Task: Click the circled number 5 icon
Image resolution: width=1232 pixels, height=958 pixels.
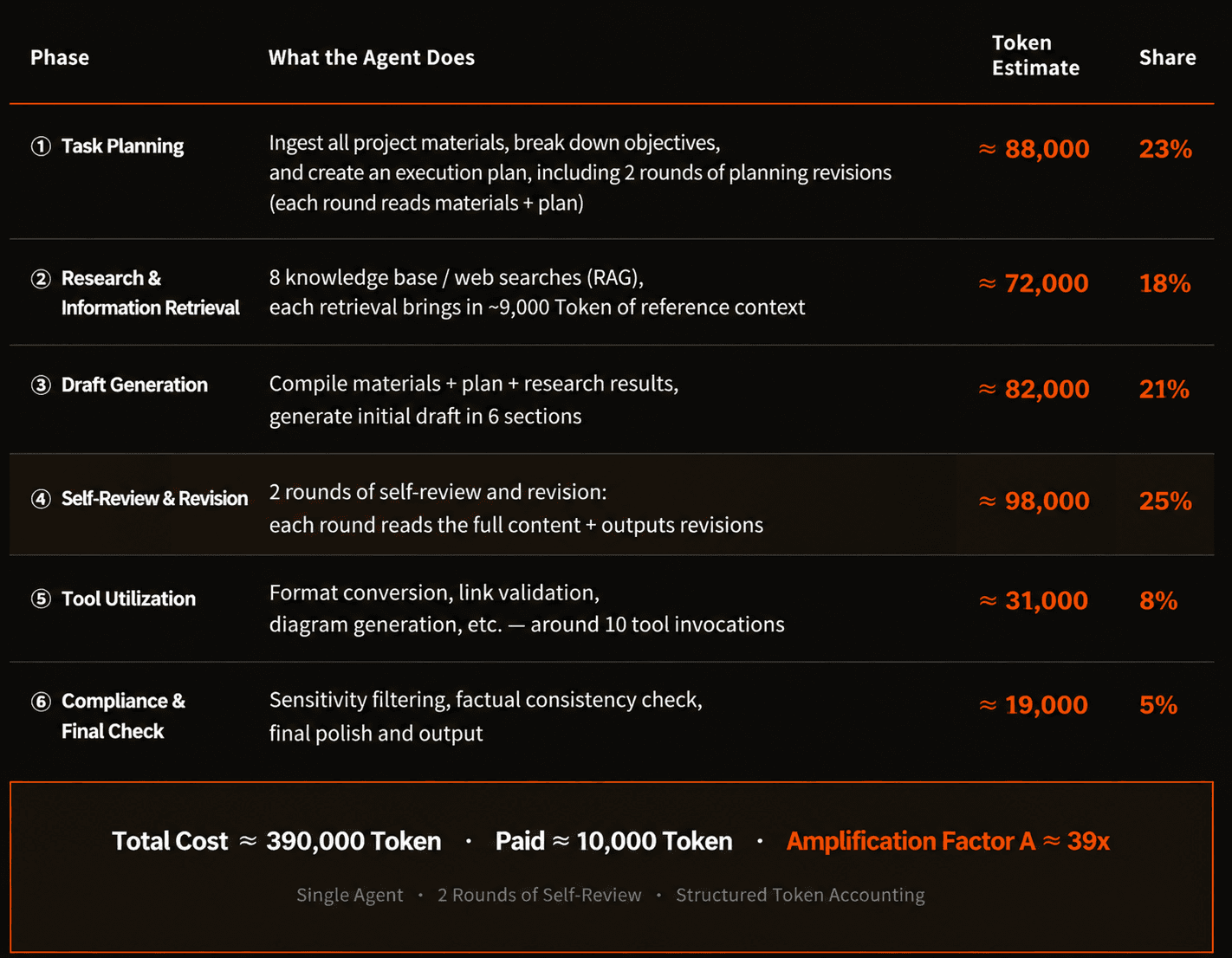Action: (41, 599)
